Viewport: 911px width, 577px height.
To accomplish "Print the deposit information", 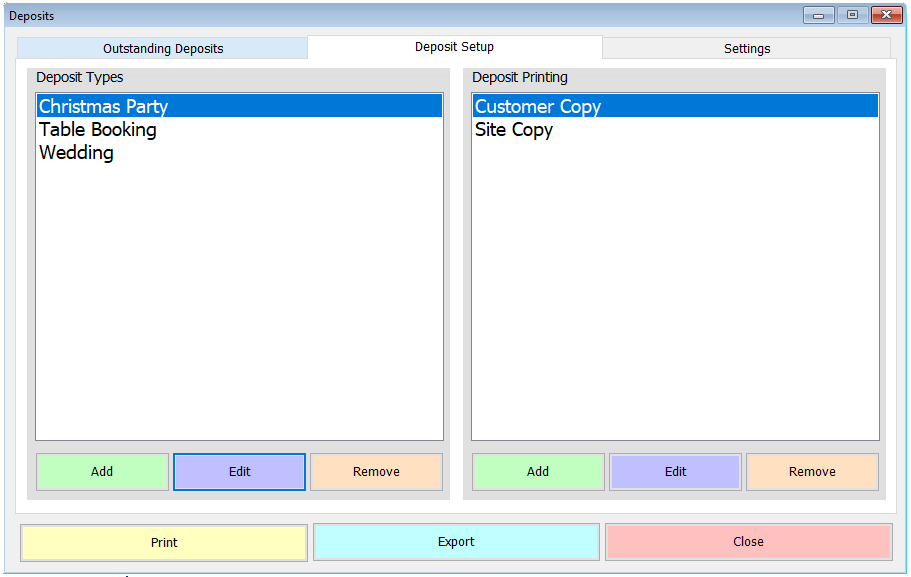I will tap(163, 542).
